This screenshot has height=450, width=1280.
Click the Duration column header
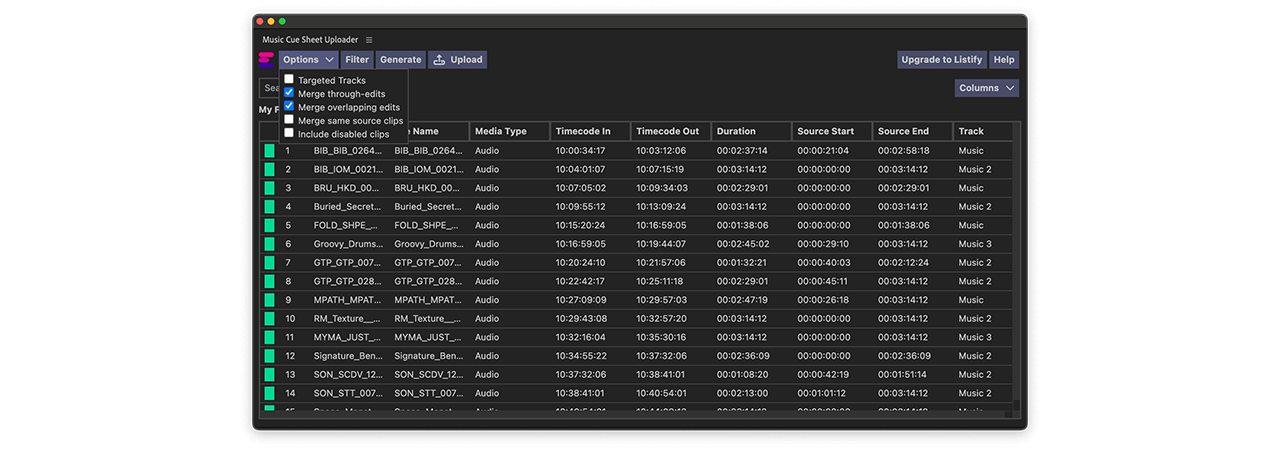736,131
